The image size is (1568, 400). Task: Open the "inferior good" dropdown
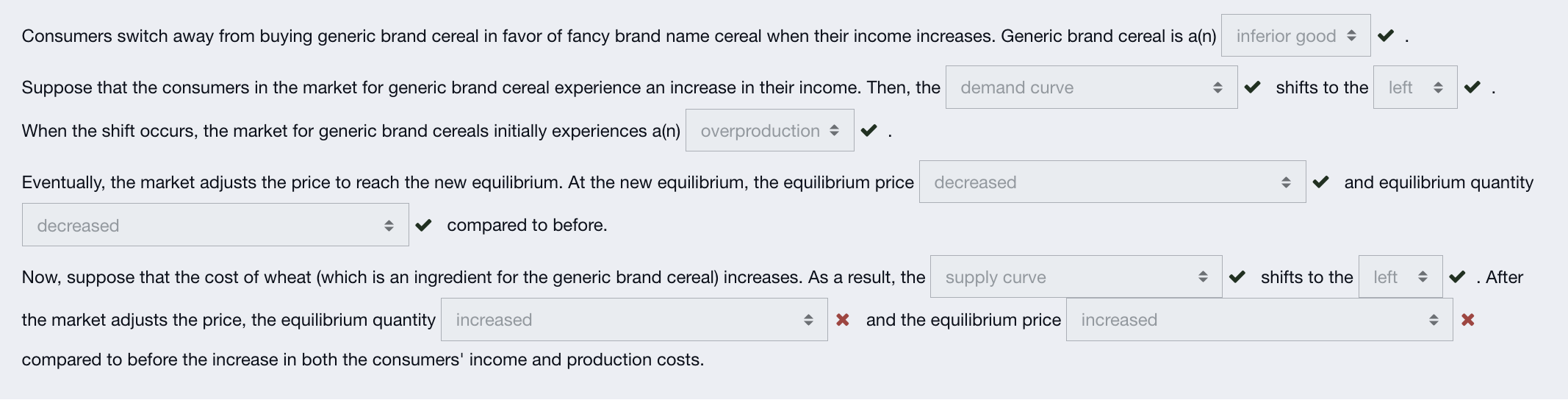[1295, 36]
